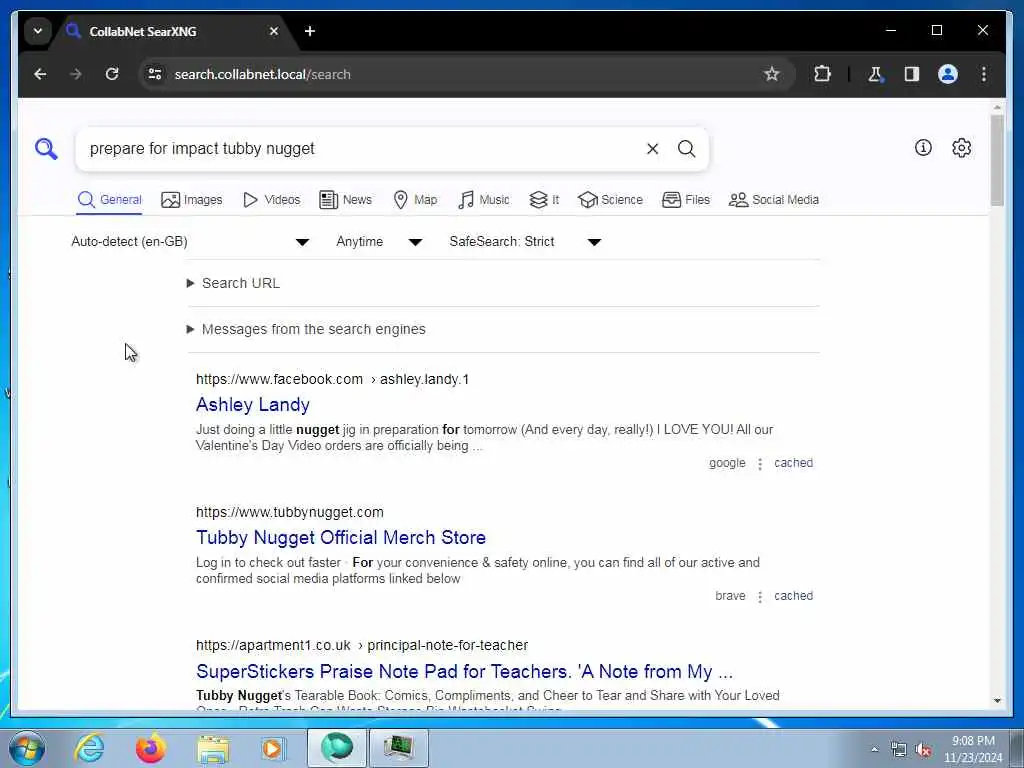Submit search with the magnifier button
Viewport: 1024px width, 768px height.
[686, 149]
